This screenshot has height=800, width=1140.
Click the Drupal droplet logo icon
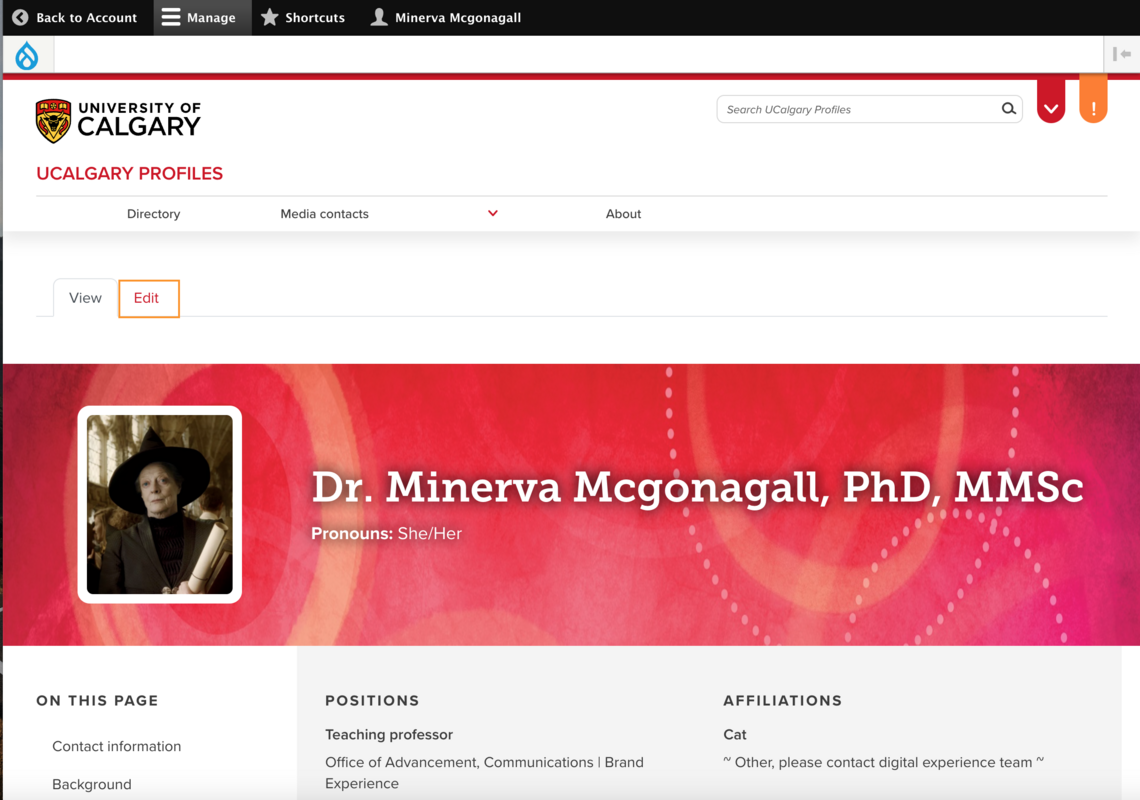pyautogui.click(x=26, y=54)
